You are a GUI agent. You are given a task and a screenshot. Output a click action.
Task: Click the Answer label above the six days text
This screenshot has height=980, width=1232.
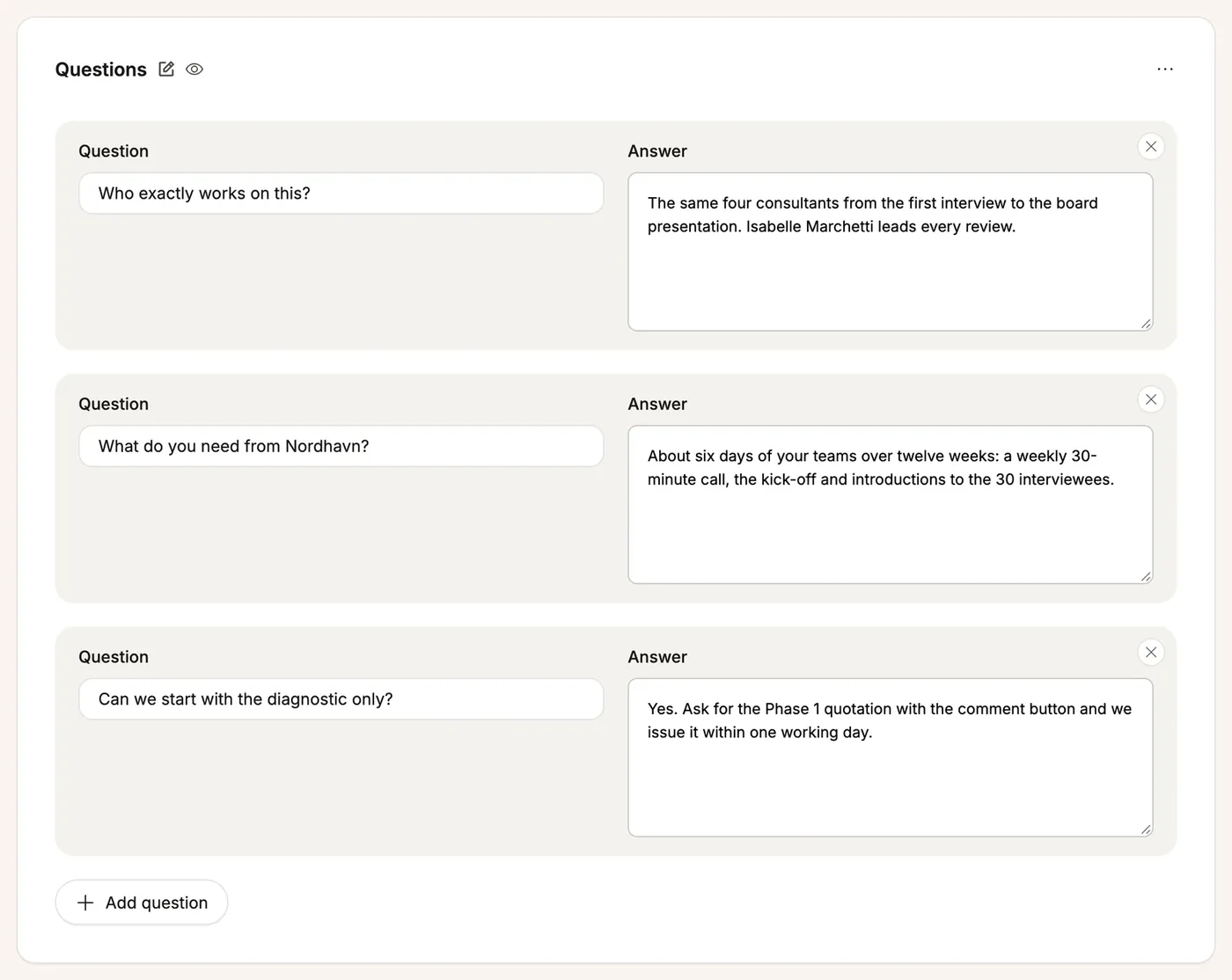click(657, 404)
